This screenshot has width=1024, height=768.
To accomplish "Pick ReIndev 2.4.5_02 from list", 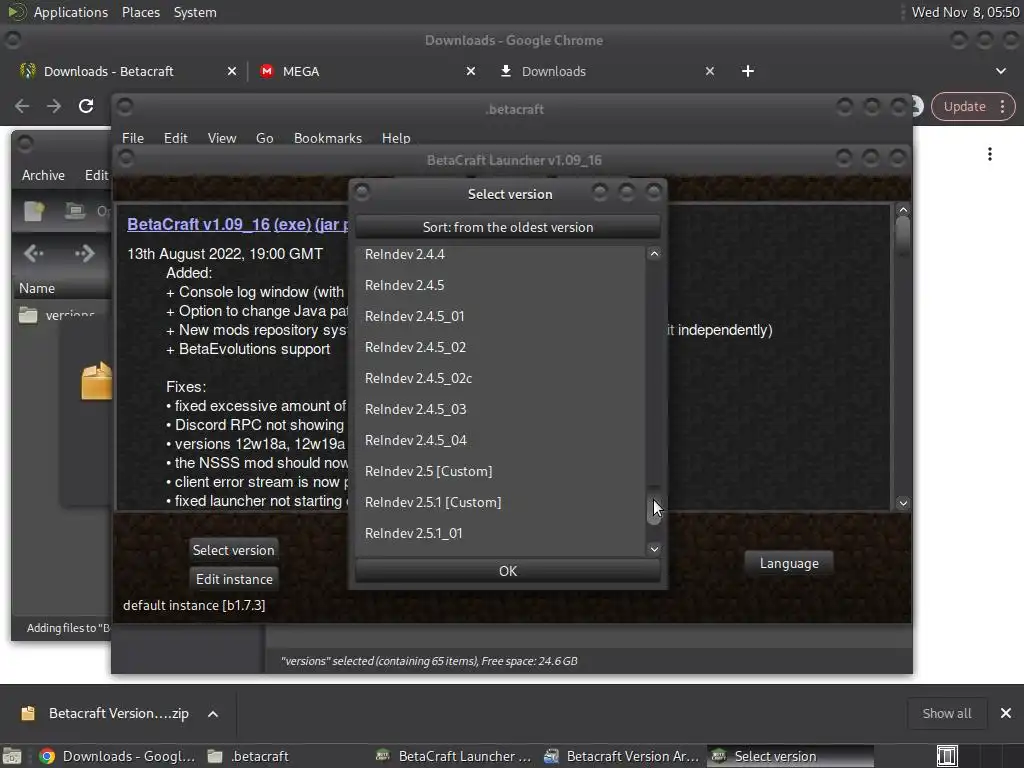I will coord(500,347).
